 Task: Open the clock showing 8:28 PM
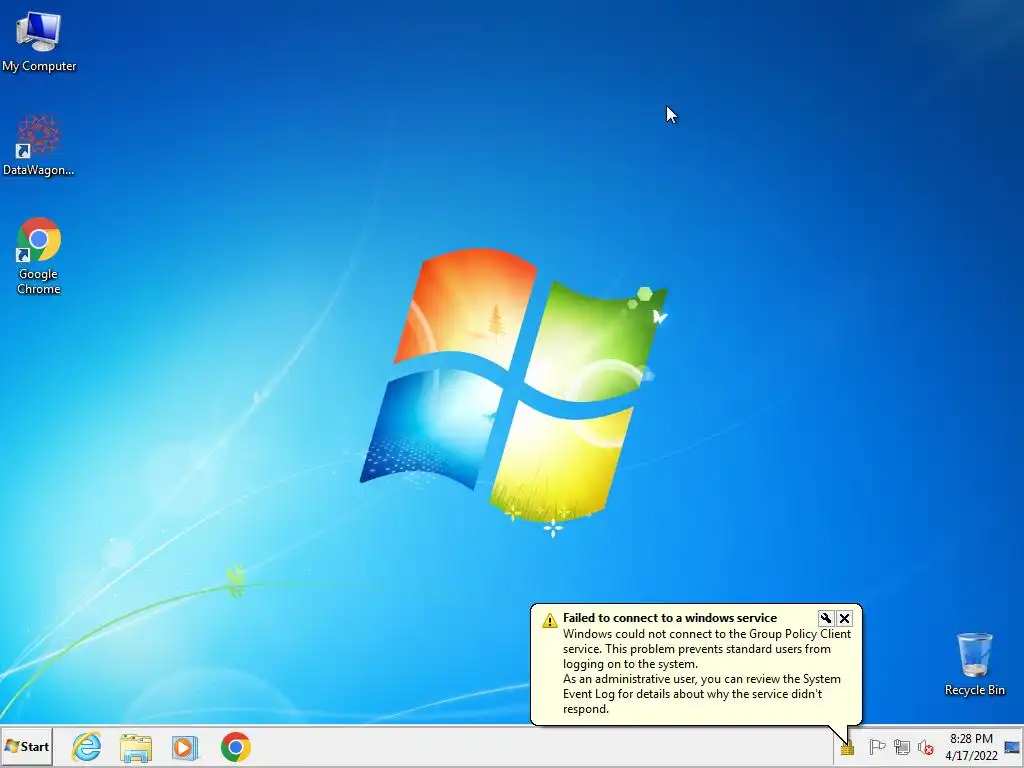coord(971,747)
